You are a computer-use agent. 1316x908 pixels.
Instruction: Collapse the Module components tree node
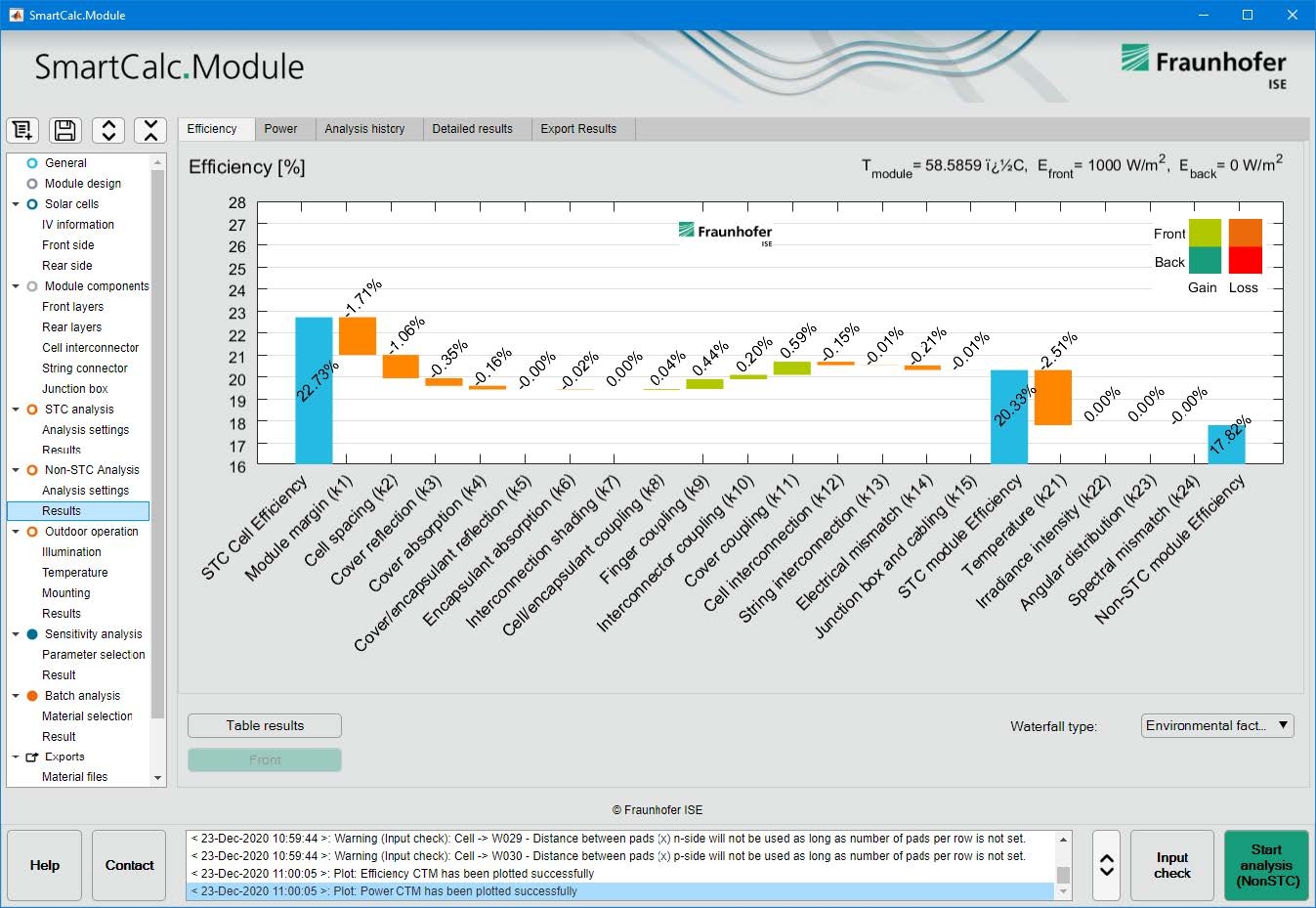click(x=16, y=286)
